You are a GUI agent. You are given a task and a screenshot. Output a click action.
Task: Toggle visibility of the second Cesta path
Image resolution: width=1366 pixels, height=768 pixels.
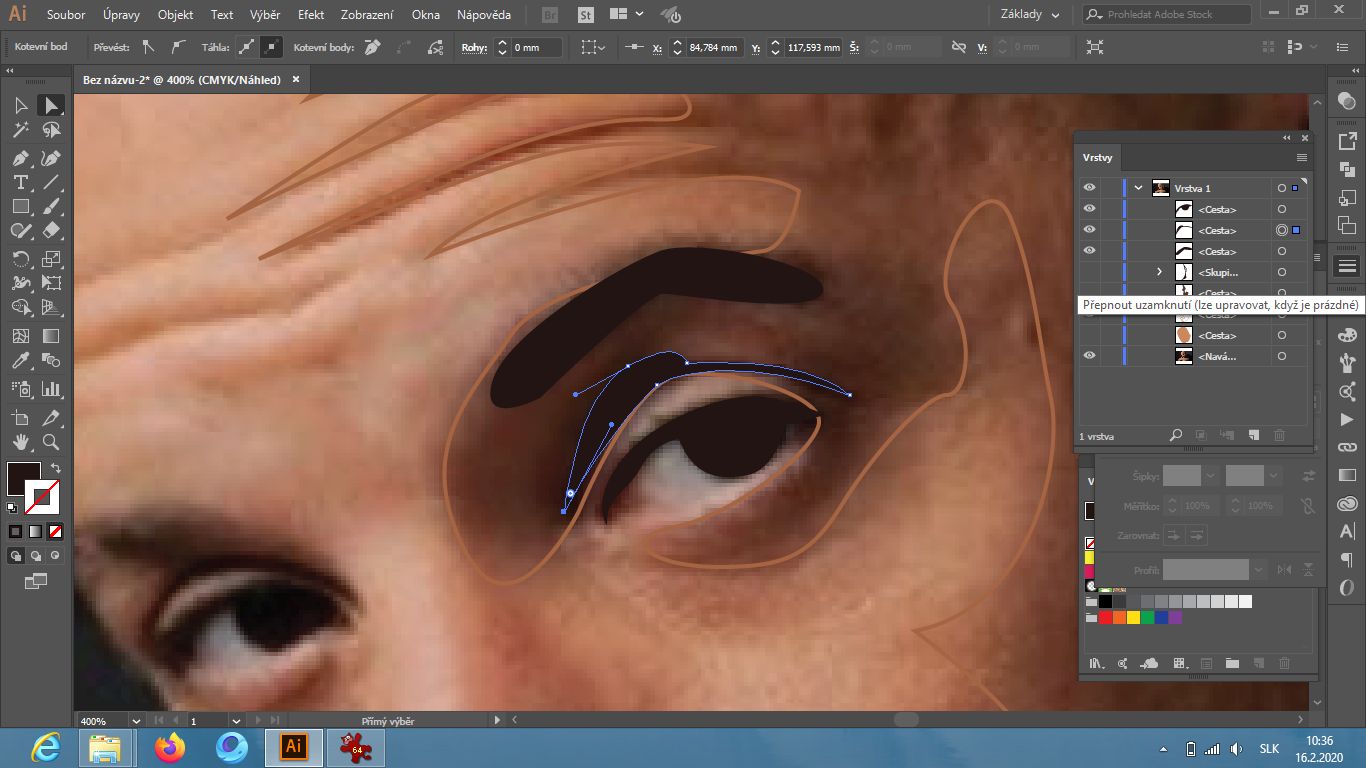pyautogui.click(x=1089, y=230)
